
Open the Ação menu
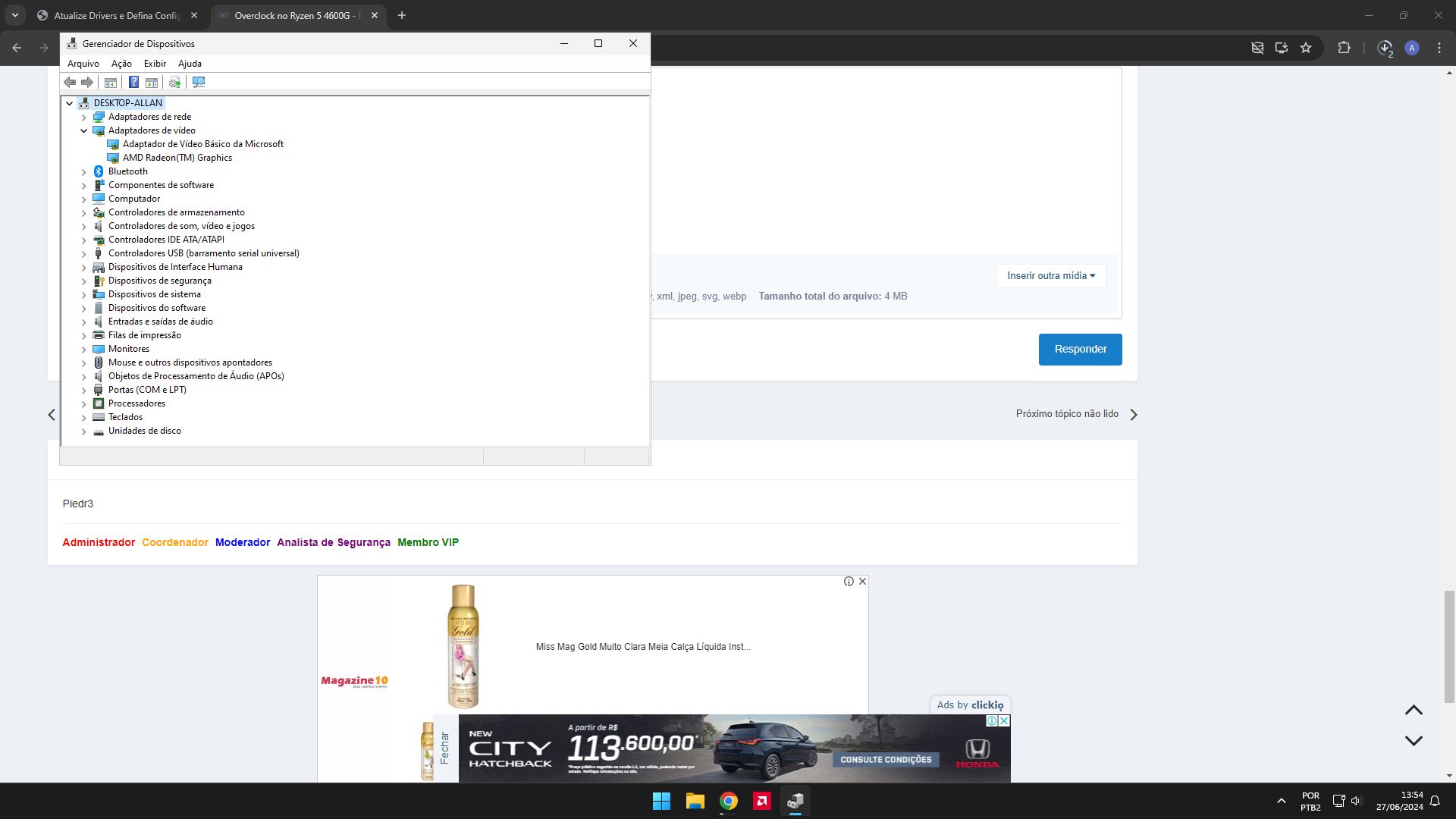point(121,64)
